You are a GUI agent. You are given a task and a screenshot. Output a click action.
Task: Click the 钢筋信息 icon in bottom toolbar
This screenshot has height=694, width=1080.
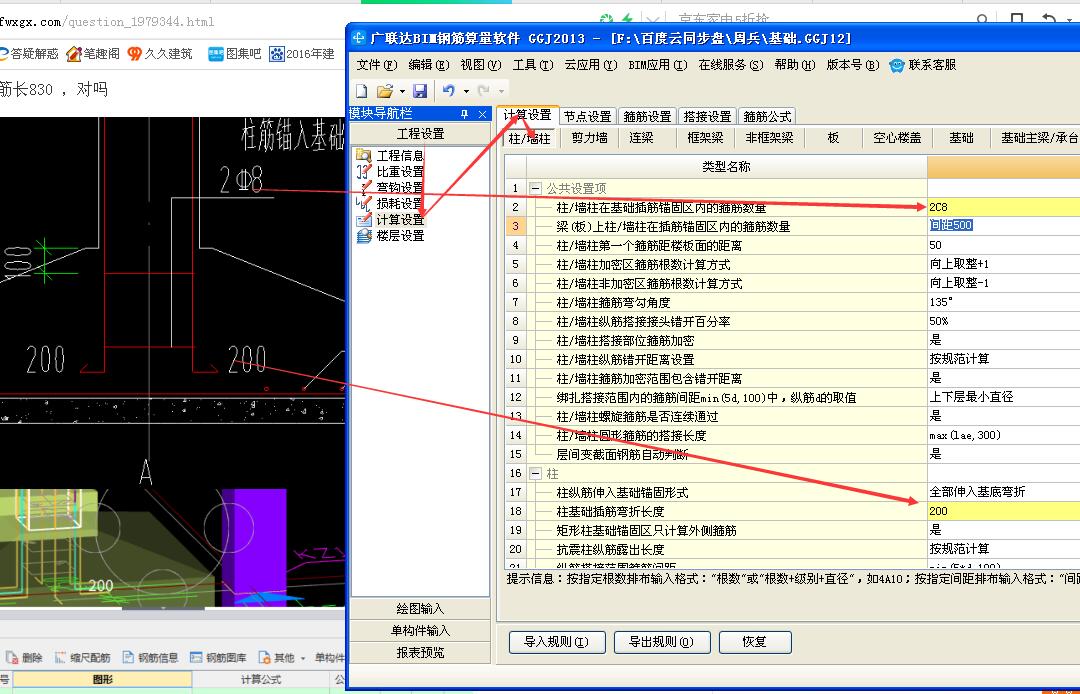(128, 658)
